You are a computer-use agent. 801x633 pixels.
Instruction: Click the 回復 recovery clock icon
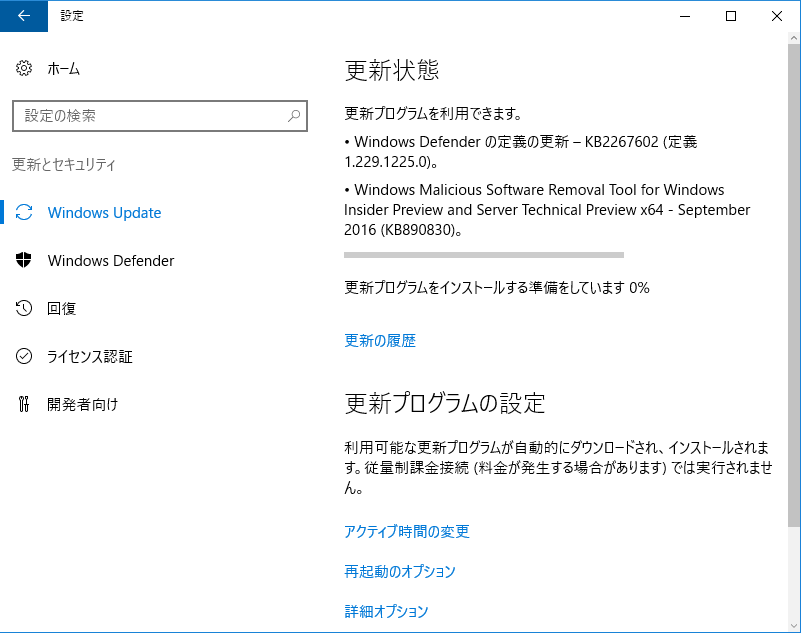point(23,308)
